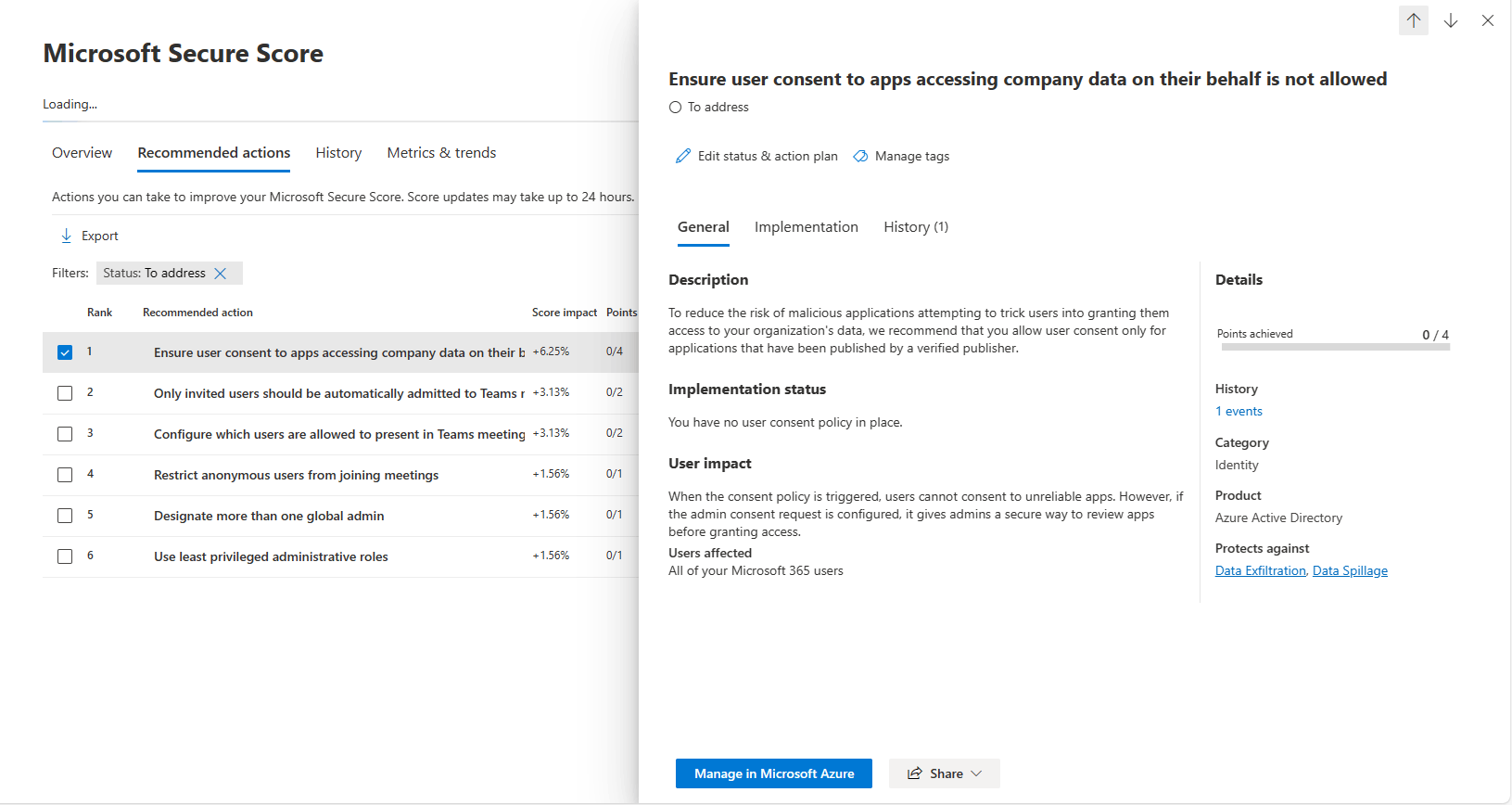Select the Designate more than one global admin checkbox
This screenshot has height=805, width=1512.
tap(65, 516)
